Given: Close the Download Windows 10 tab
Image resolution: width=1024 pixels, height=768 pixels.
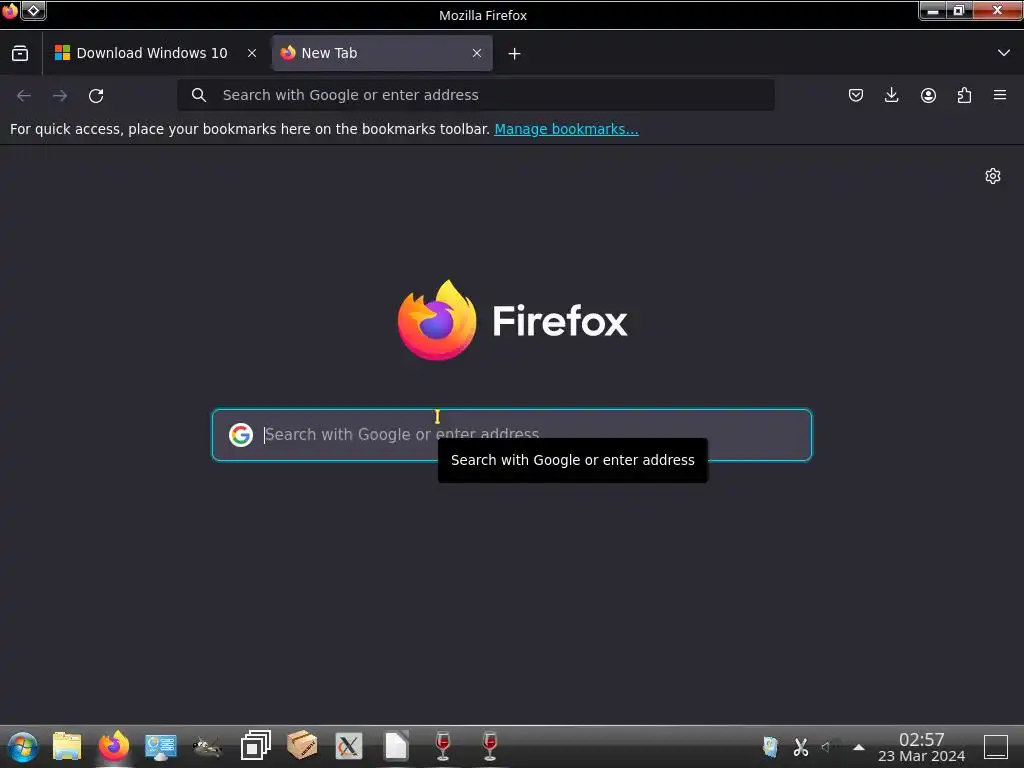Looking at the screenshot, I should click(252, 54).
